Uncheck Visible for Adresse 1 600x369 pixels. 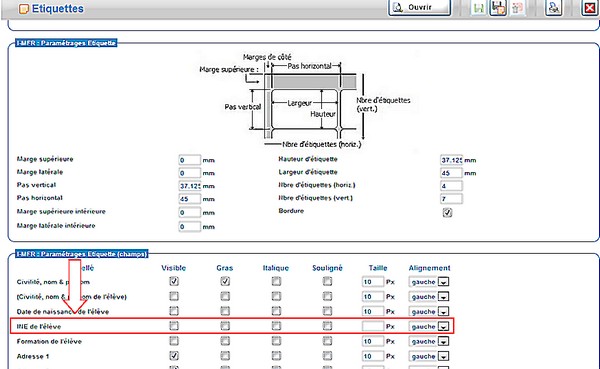tap(174, 356)
